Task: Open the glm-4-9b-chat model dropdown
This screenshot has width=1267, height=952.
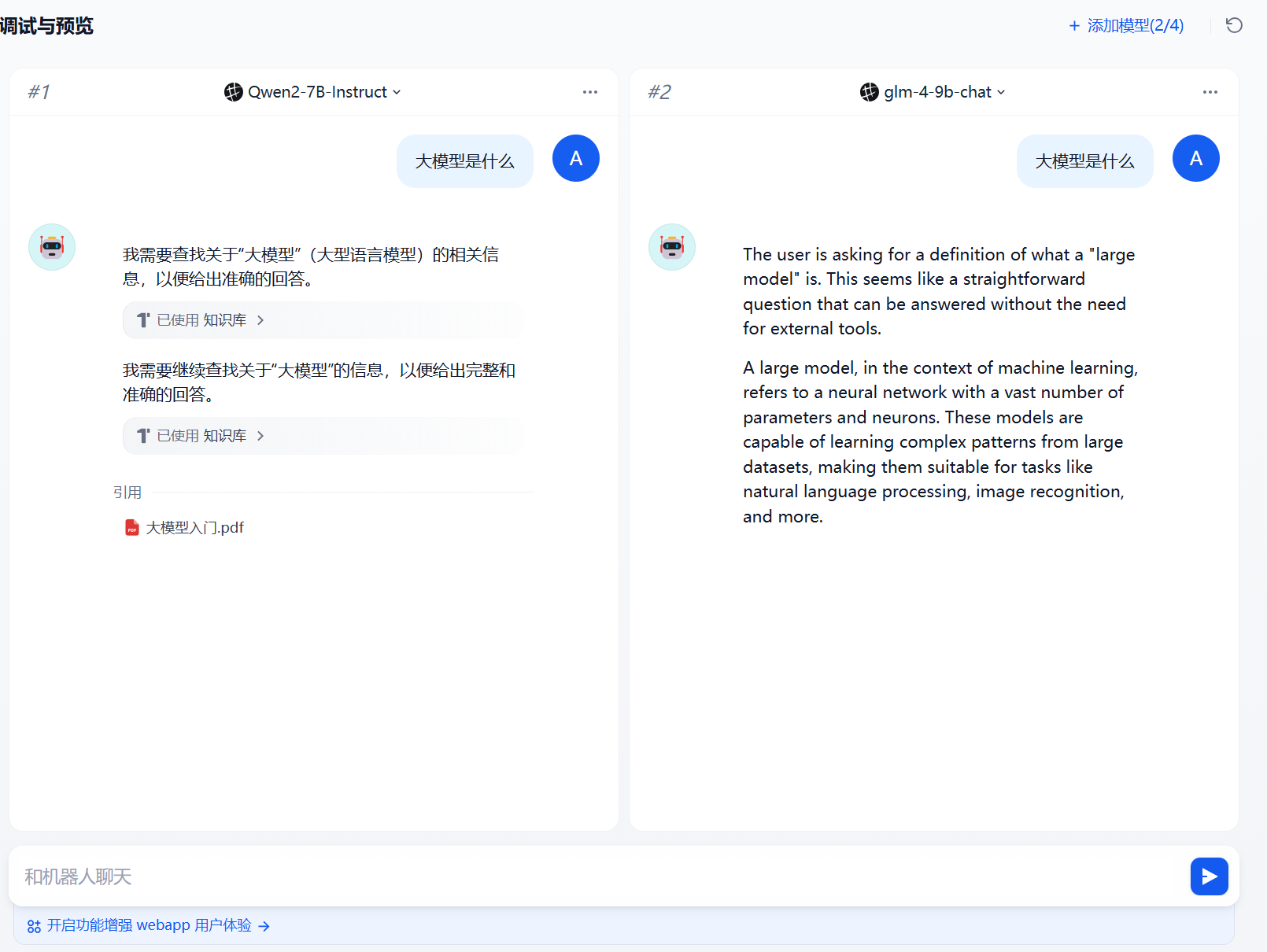Action: [933, 92]
